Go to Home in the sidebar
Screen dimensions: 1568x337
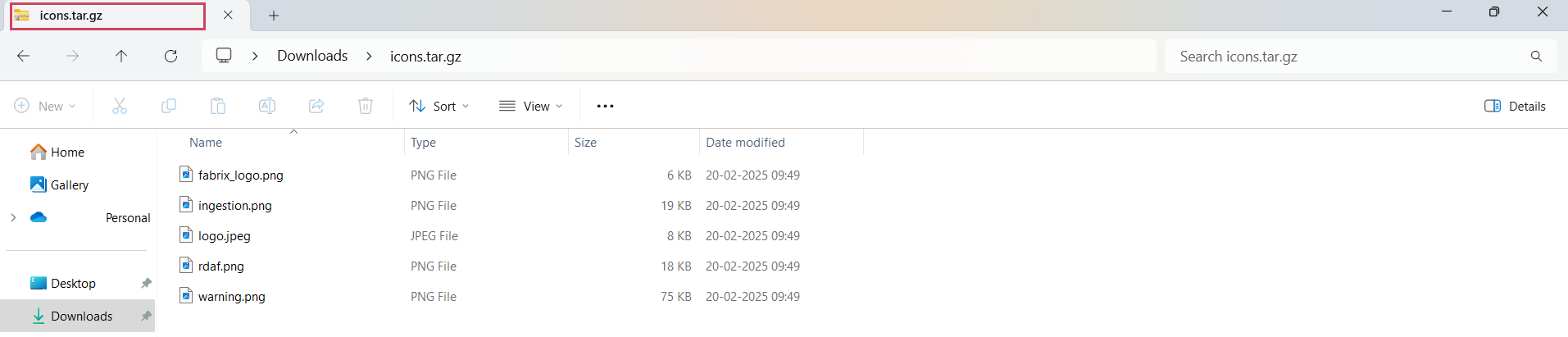click(67, 152)
